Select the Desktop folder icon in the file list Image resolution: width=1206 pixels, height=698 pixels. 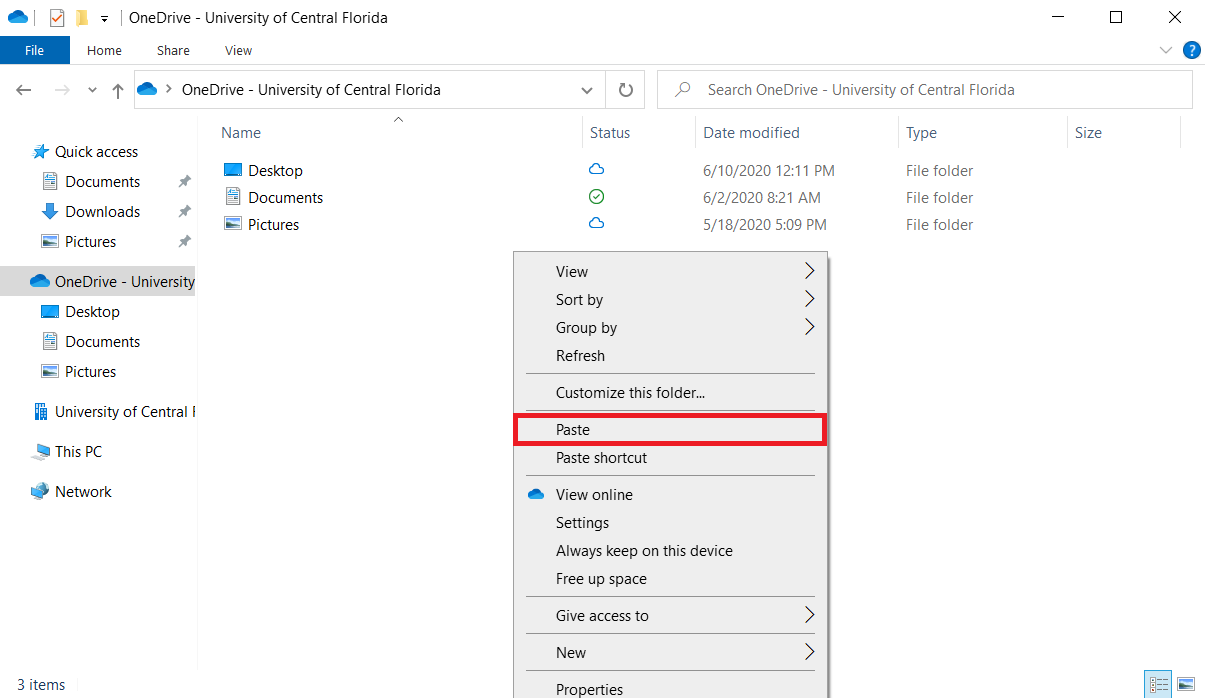tap(233, 170)
